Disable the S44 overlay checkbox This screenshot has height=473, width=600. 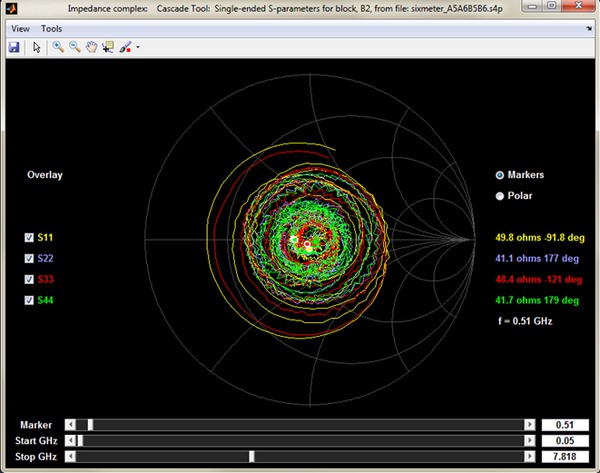29,300
